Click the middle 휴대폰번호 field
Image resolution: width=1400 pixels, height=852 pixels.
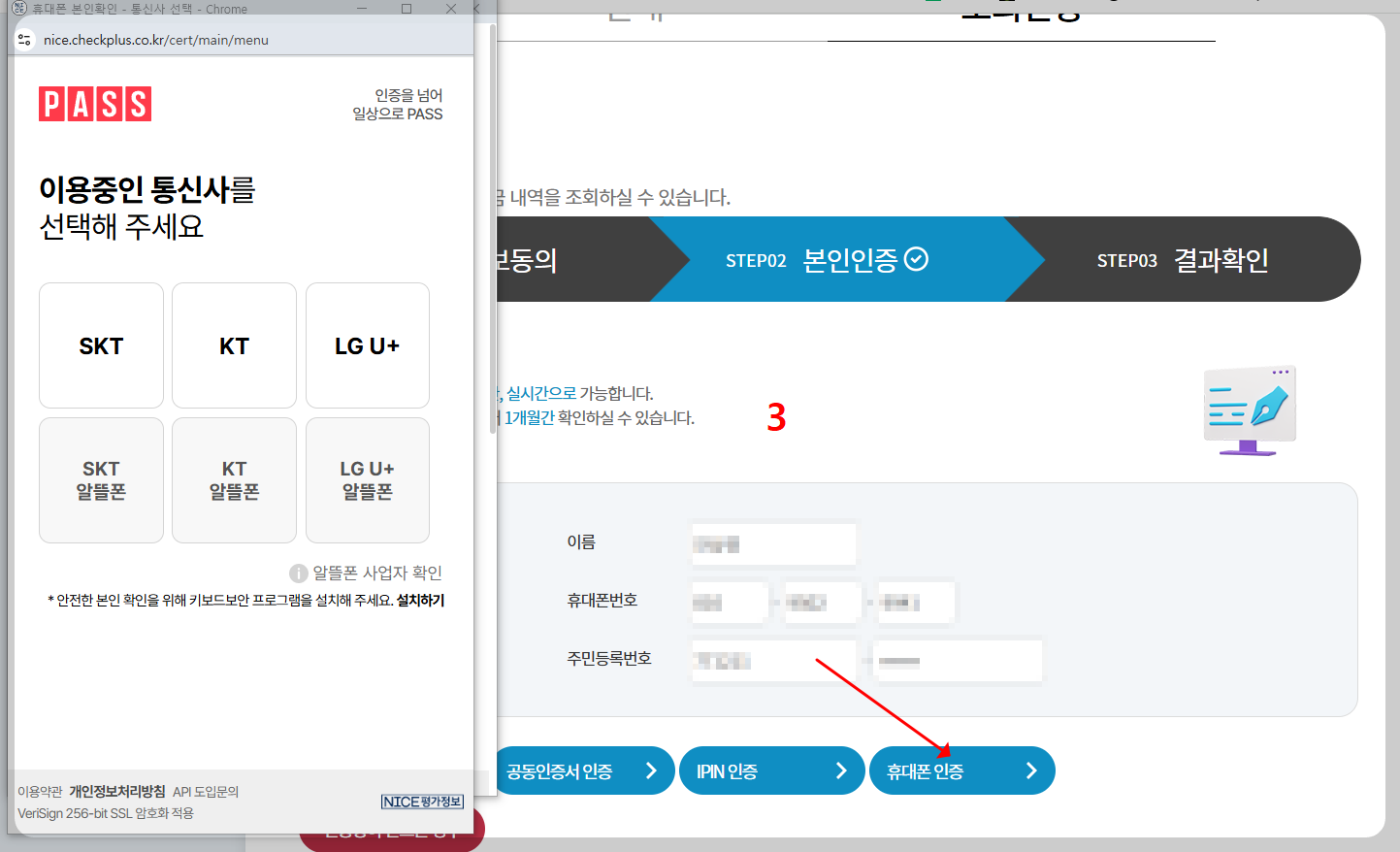pyautogui.click(x=823, y=603)
